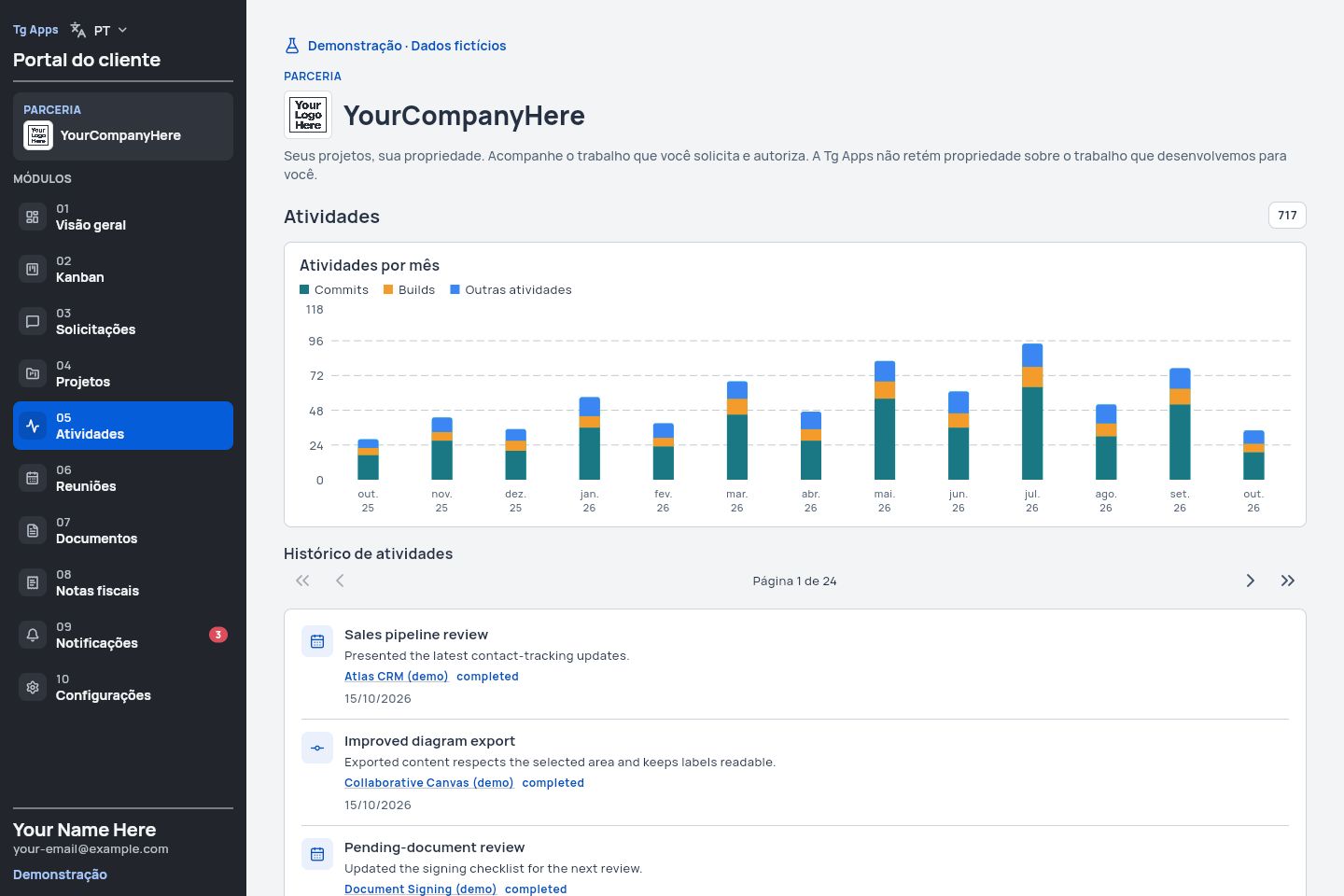
Task: Click the Solicitações chat bubble icon
Action: (33, 321)
